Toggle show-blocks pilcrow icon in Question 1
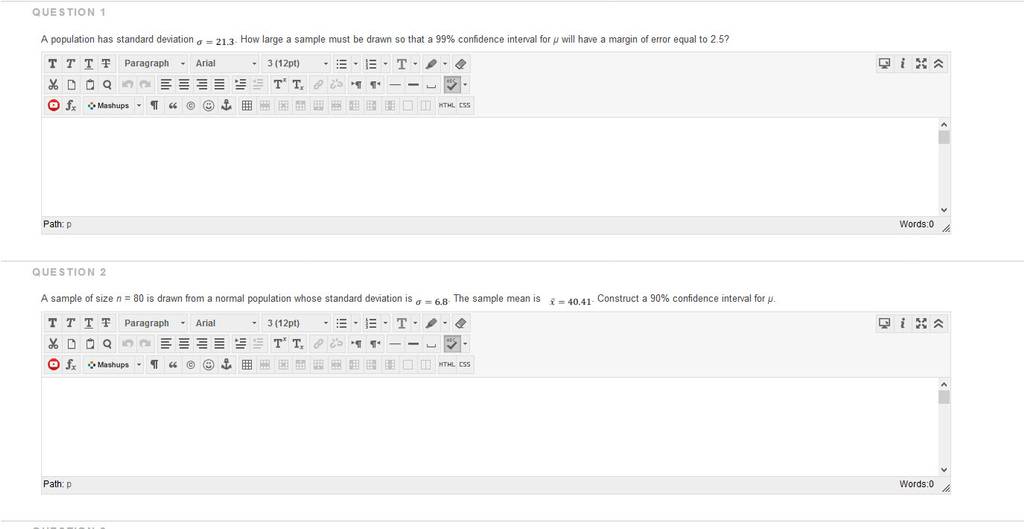 click(x=154, y=105)
